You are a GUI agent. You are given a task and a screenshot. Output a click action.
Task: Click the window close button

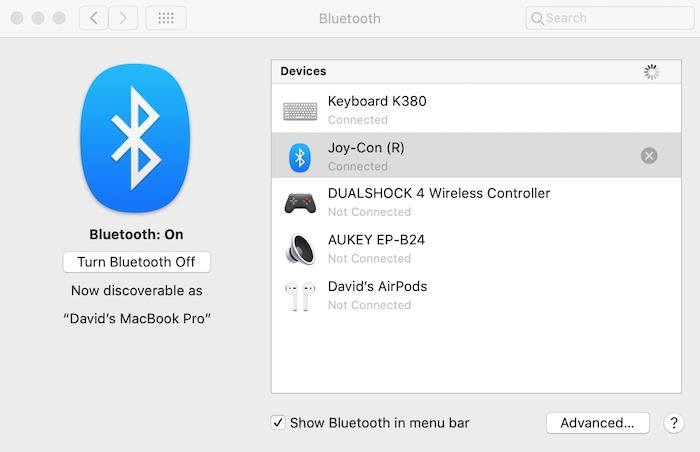[x=17, y=18]
